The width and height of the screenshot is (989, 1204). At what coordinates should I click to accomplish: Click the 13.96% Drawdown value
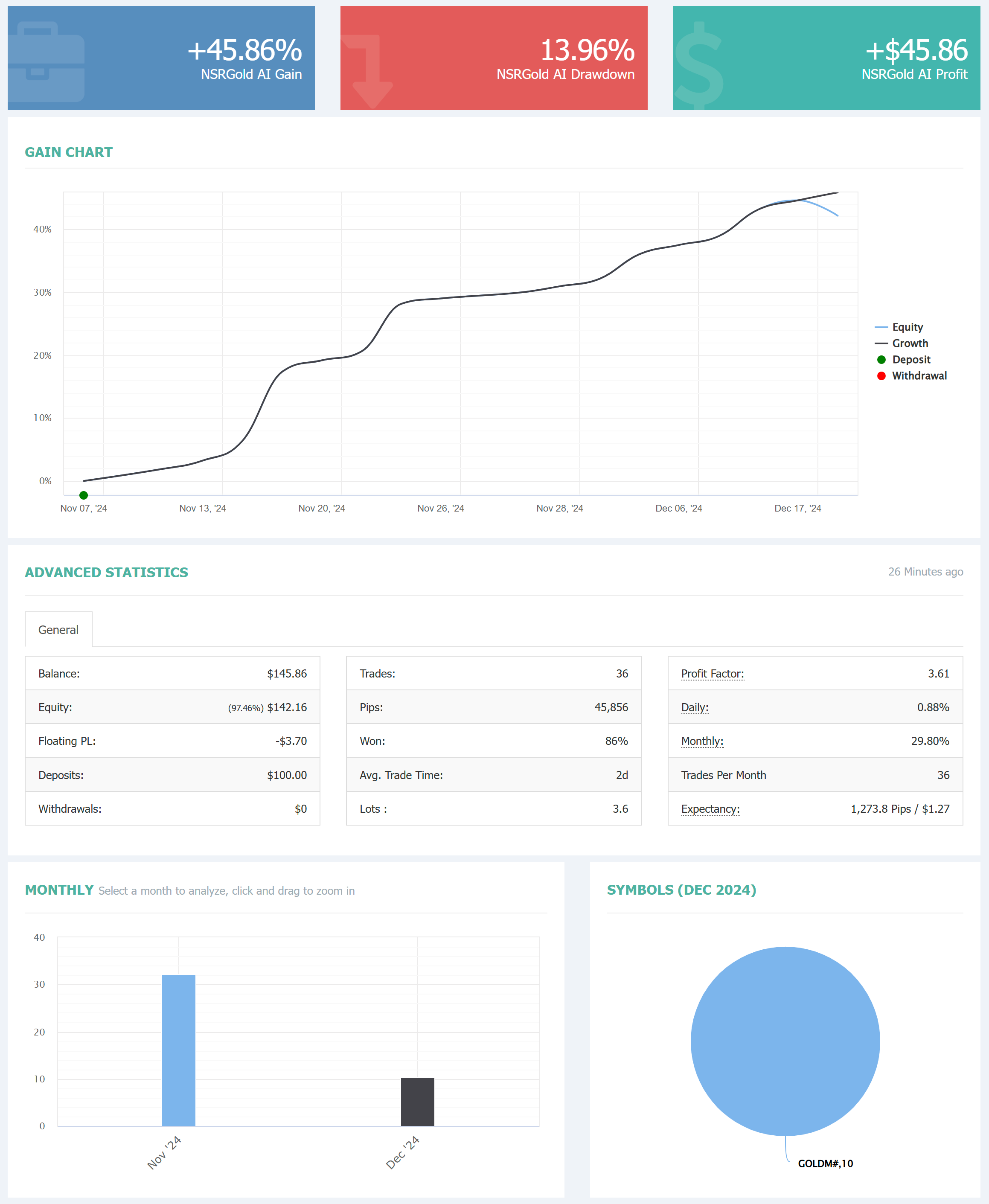(587, 50)
